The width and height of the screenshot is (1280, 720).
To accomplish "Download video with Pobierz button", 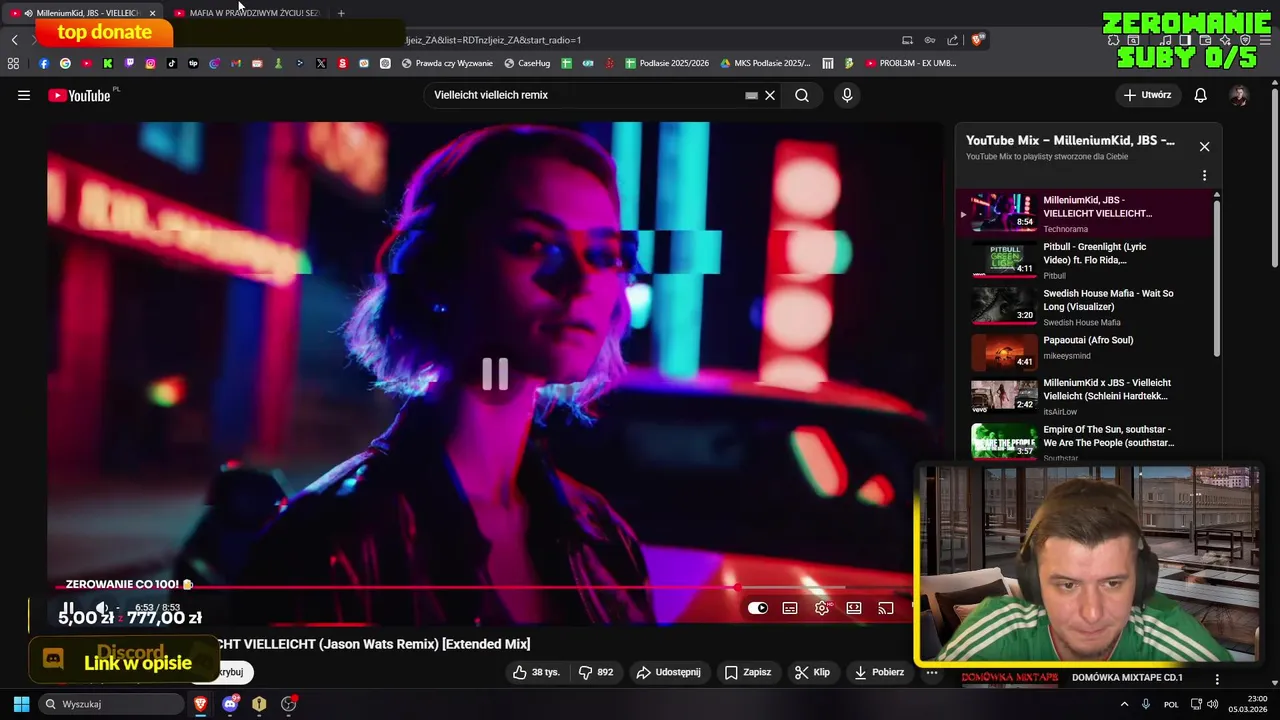I will pos(879,672).
